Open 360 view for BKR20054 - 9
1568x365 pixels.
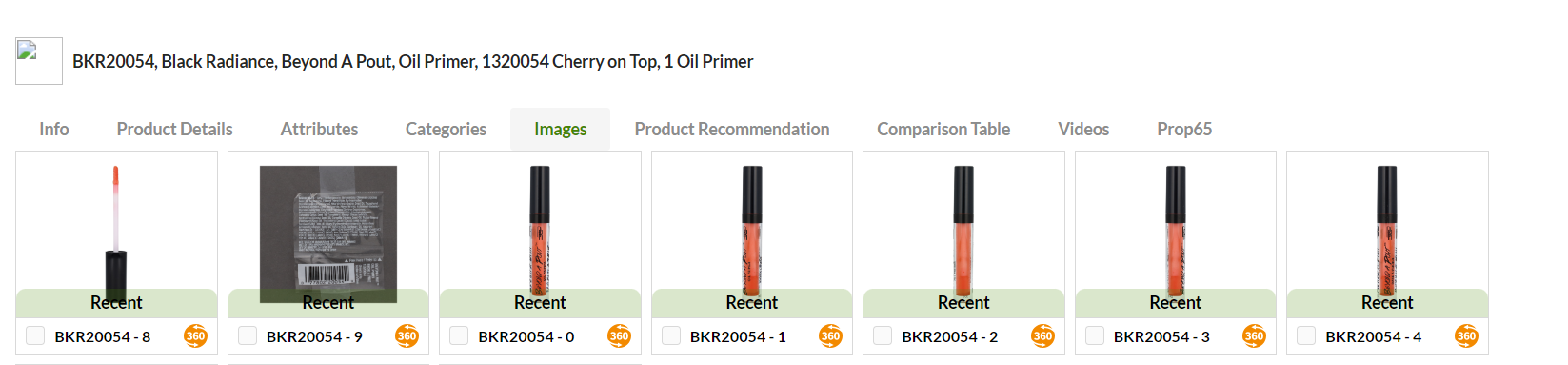407,335
